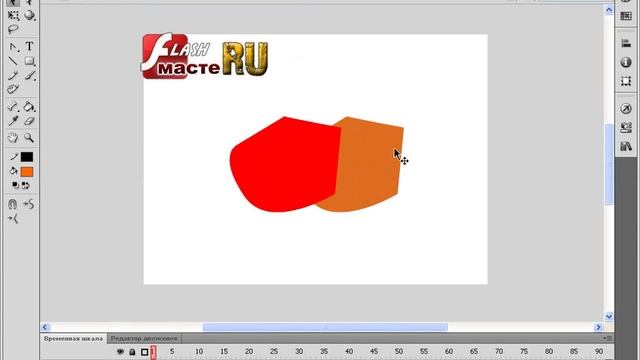Select the Zoom magnifier tool
The image size is (640, 360).
click(29, 138)
